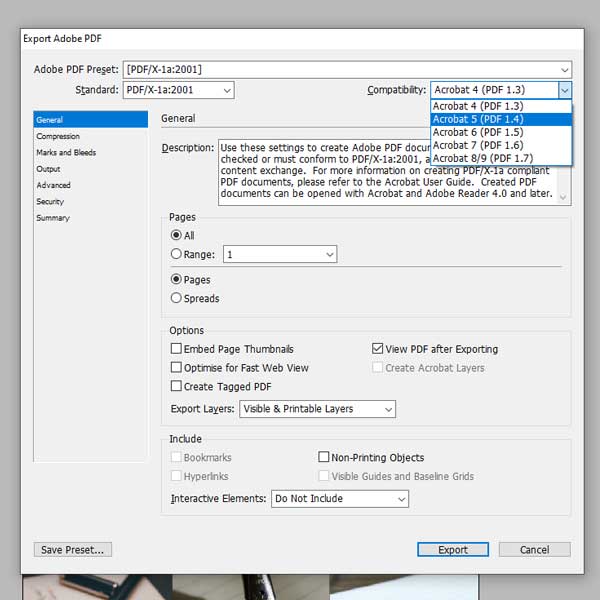This screenshot has width=600, height=600.
Task: Open the Adobe PDF Preset dropdown
Action: 347,70
